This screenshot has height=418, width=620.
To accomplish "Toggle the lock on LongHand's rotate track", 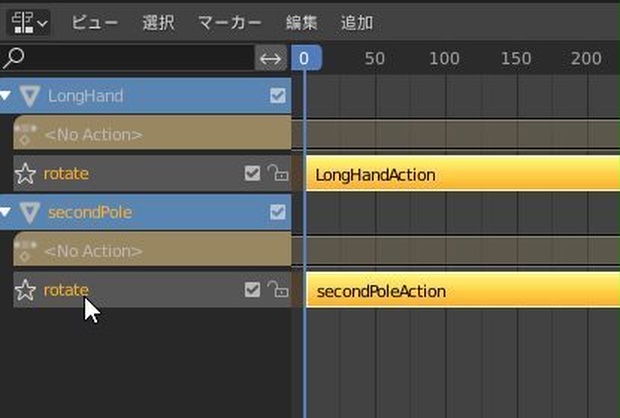I will (278, 173).
